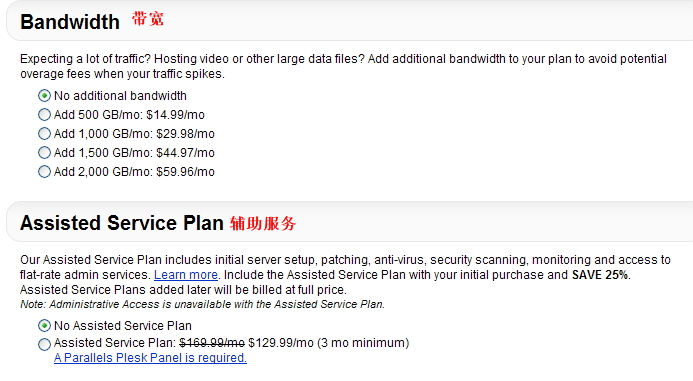Click the italic Administrative Access note

pos(202,304)
